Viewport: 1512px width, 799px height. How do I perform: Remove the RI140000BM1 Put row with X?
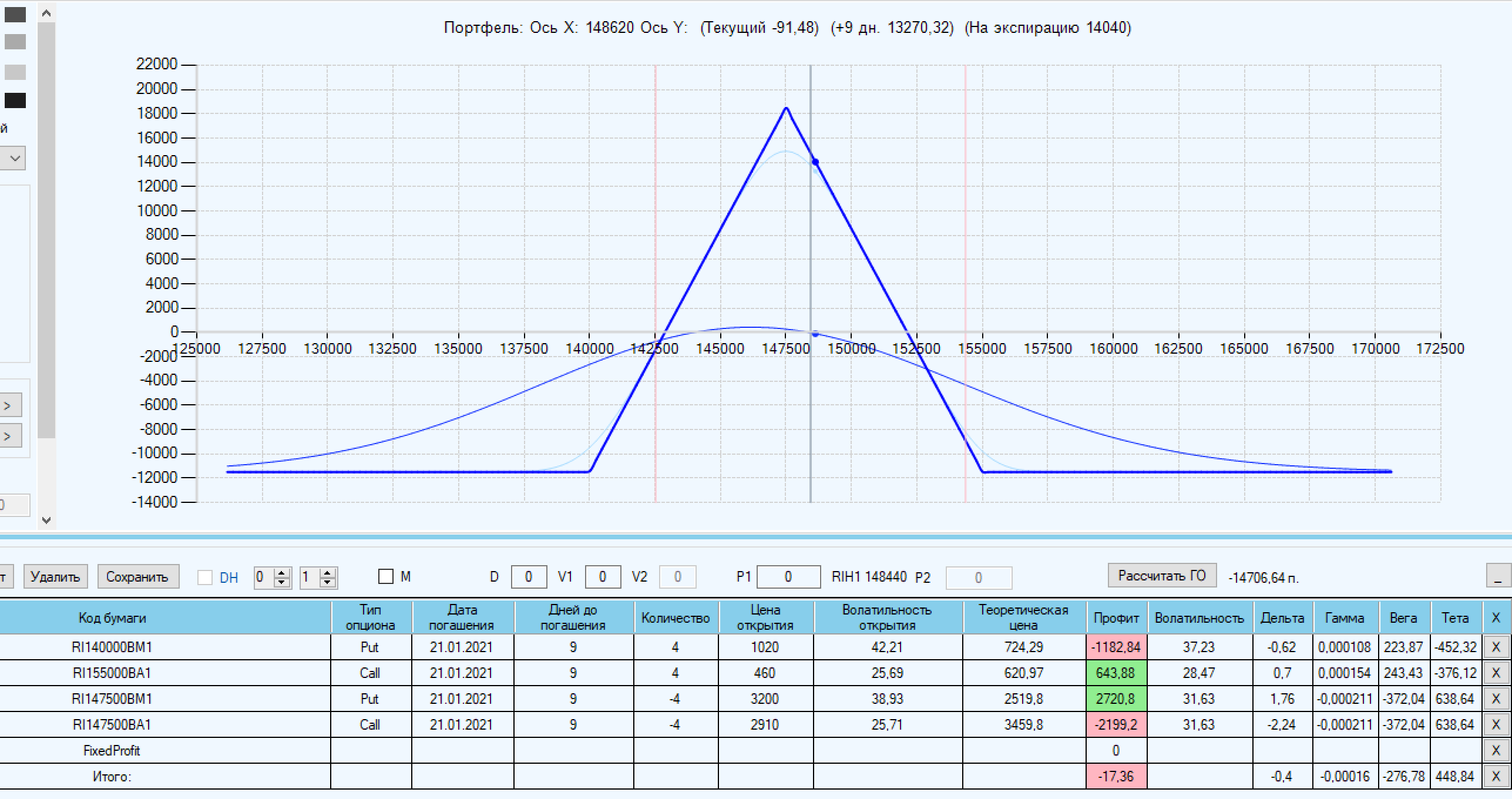[x=1496, y=647]
